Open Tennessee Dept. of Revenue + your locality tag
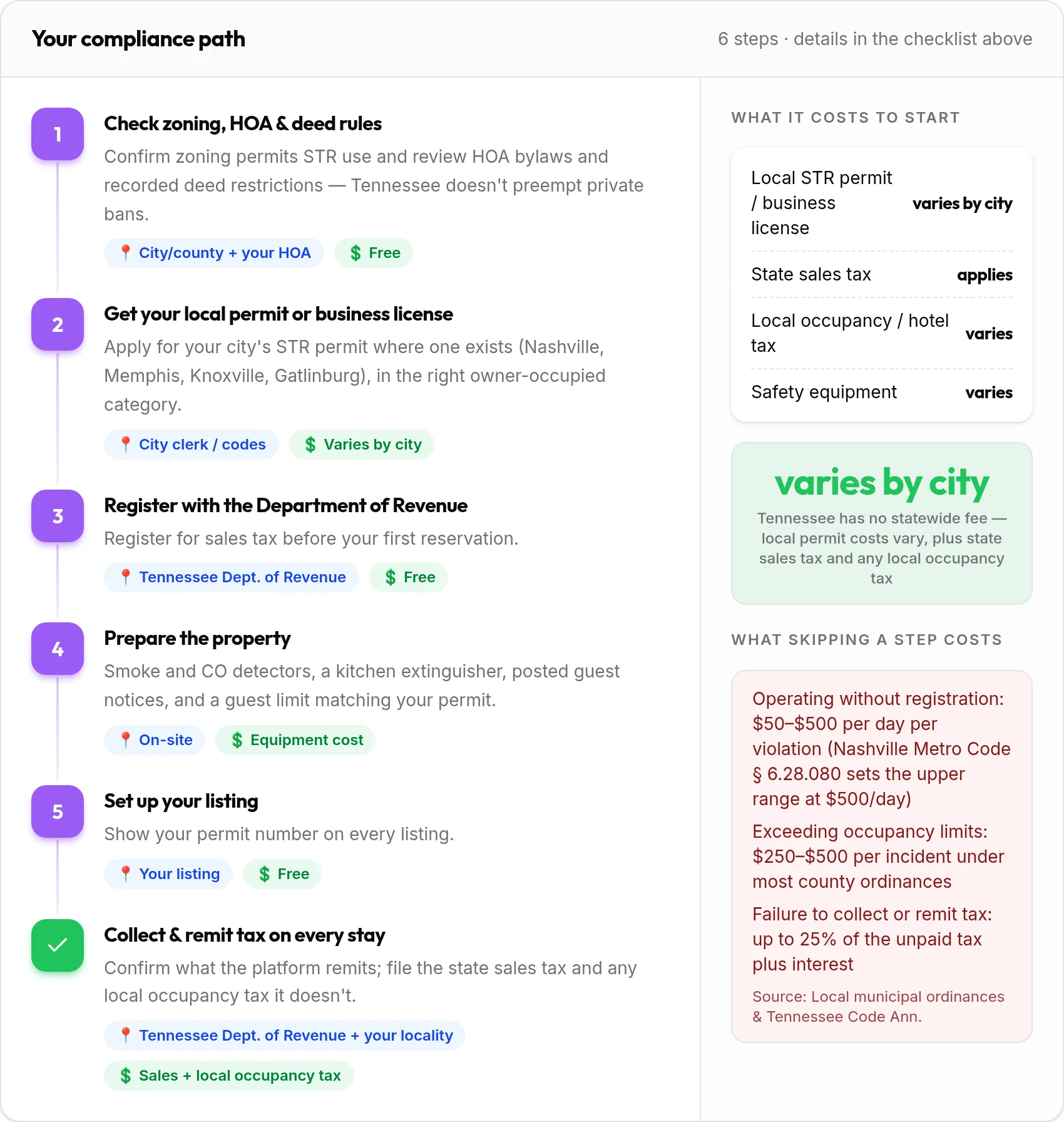 point(285,1036)
